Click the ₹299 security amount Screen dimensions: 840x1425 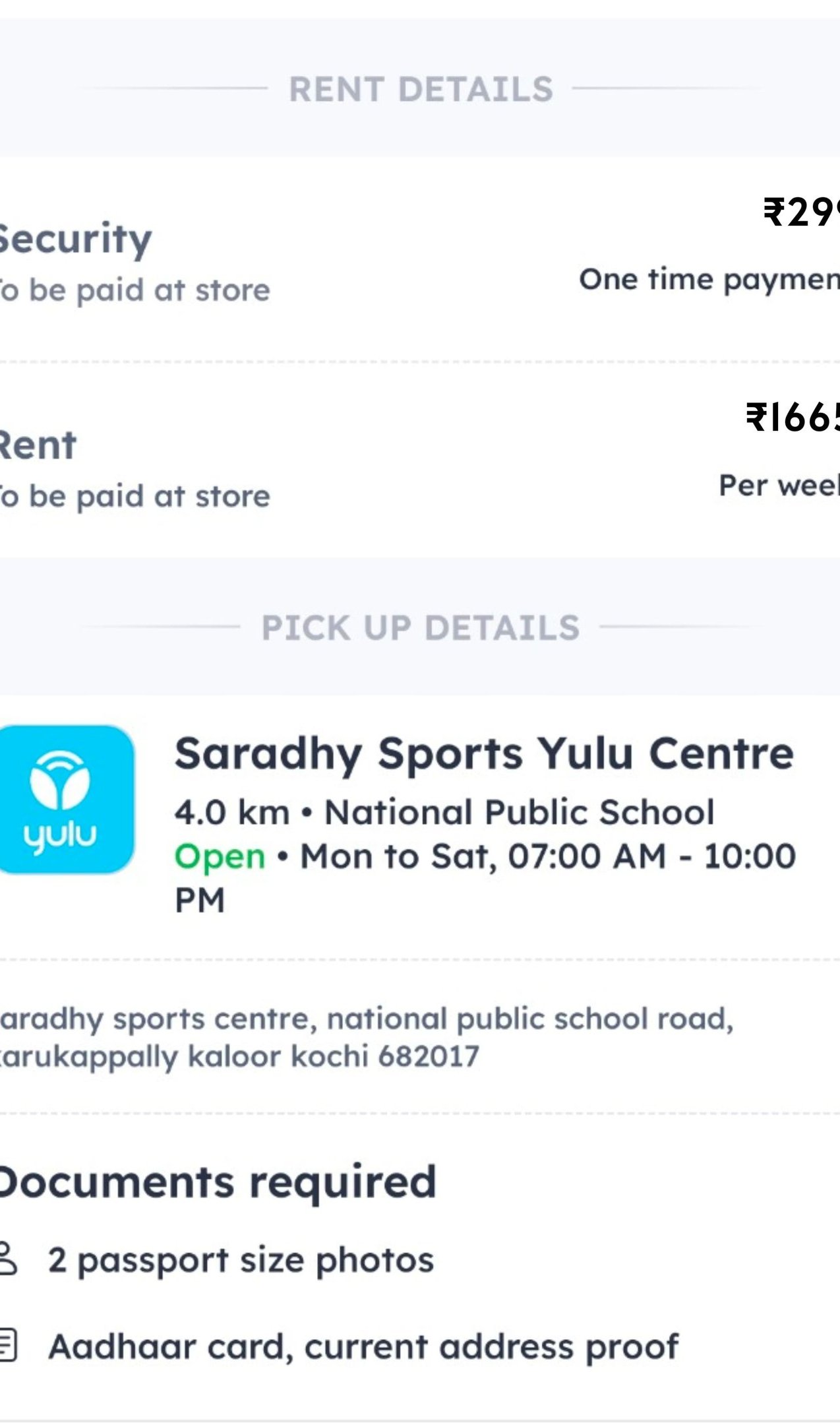tap(800, 212)
